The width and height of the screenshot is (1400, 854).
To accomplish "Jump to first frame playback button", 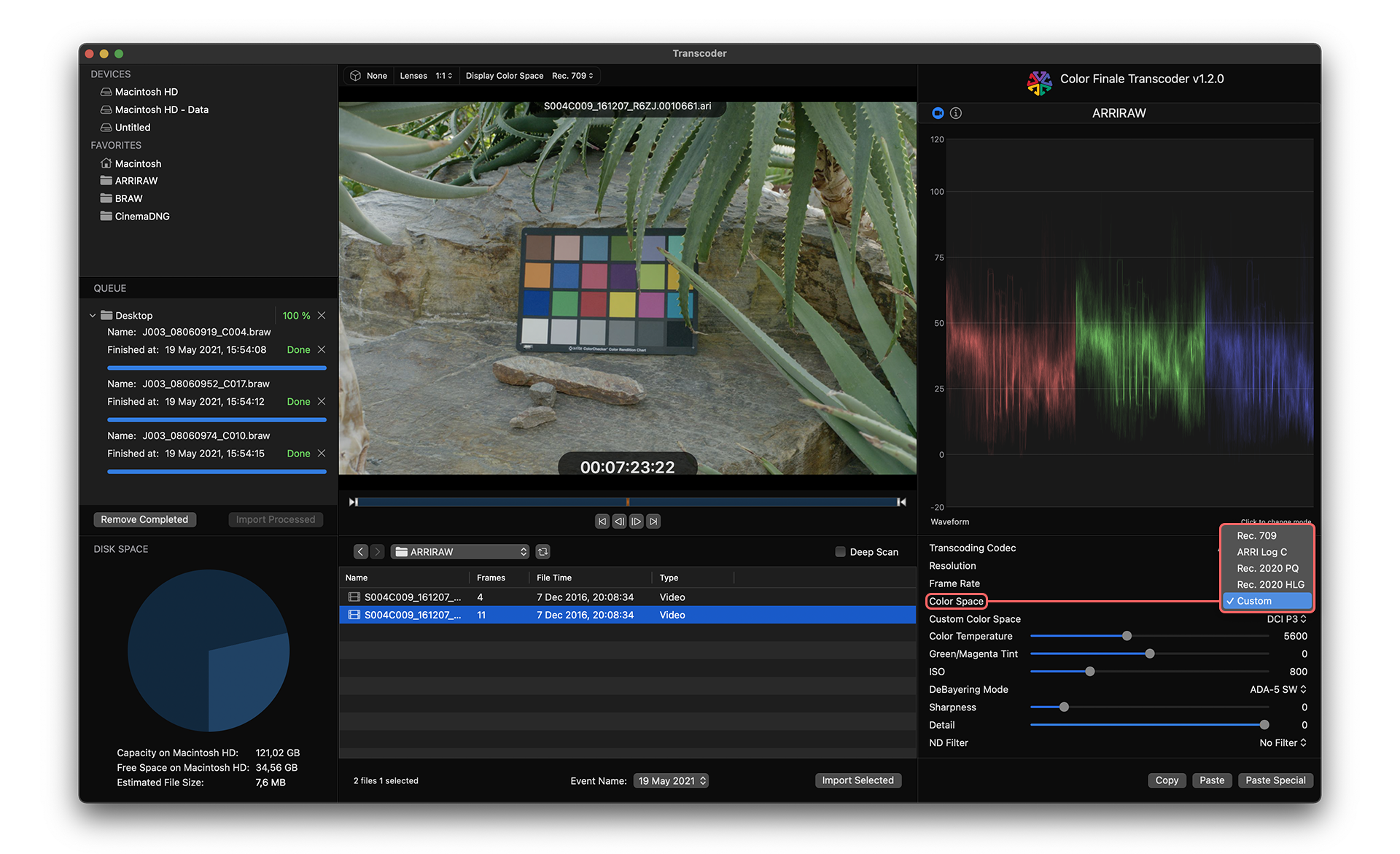I will click(x=602, y=521).
